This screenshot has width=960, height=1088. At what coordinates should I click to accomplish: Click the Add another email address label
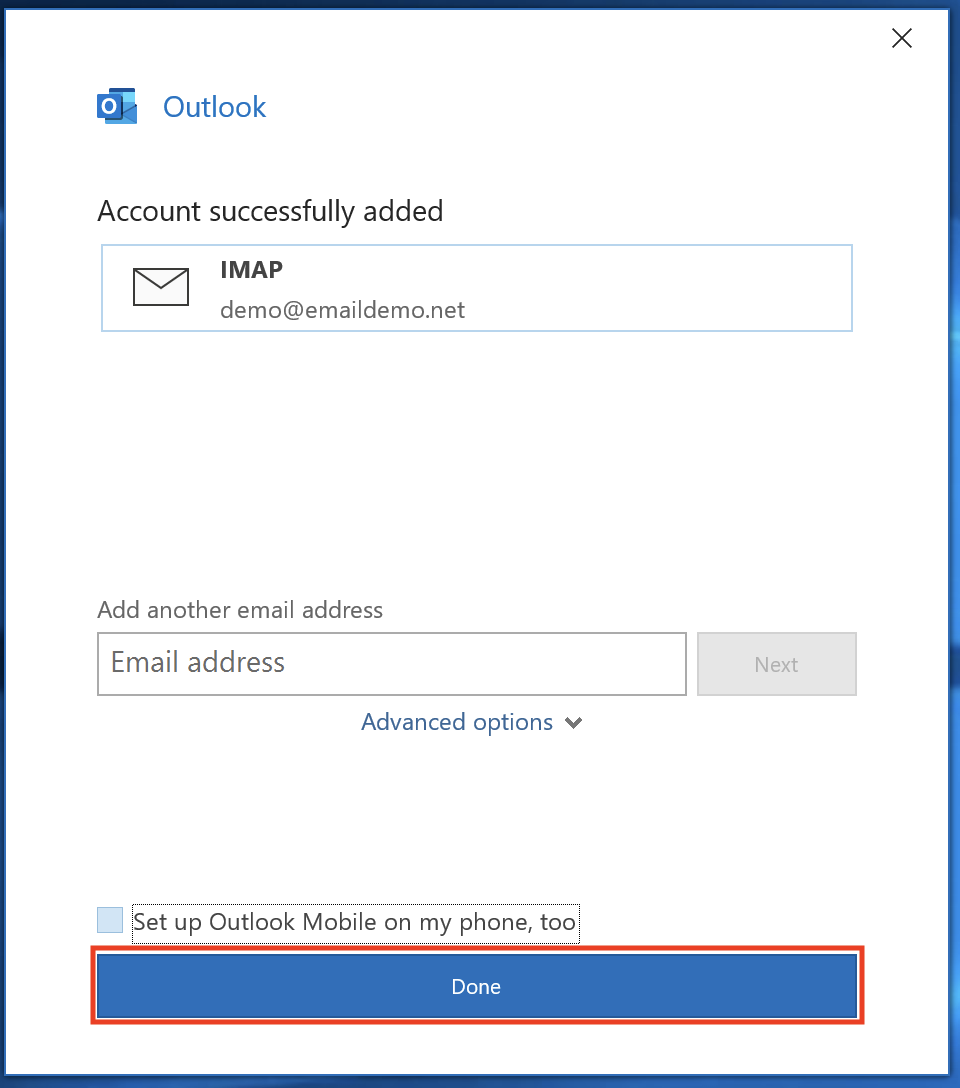(240, 610)
